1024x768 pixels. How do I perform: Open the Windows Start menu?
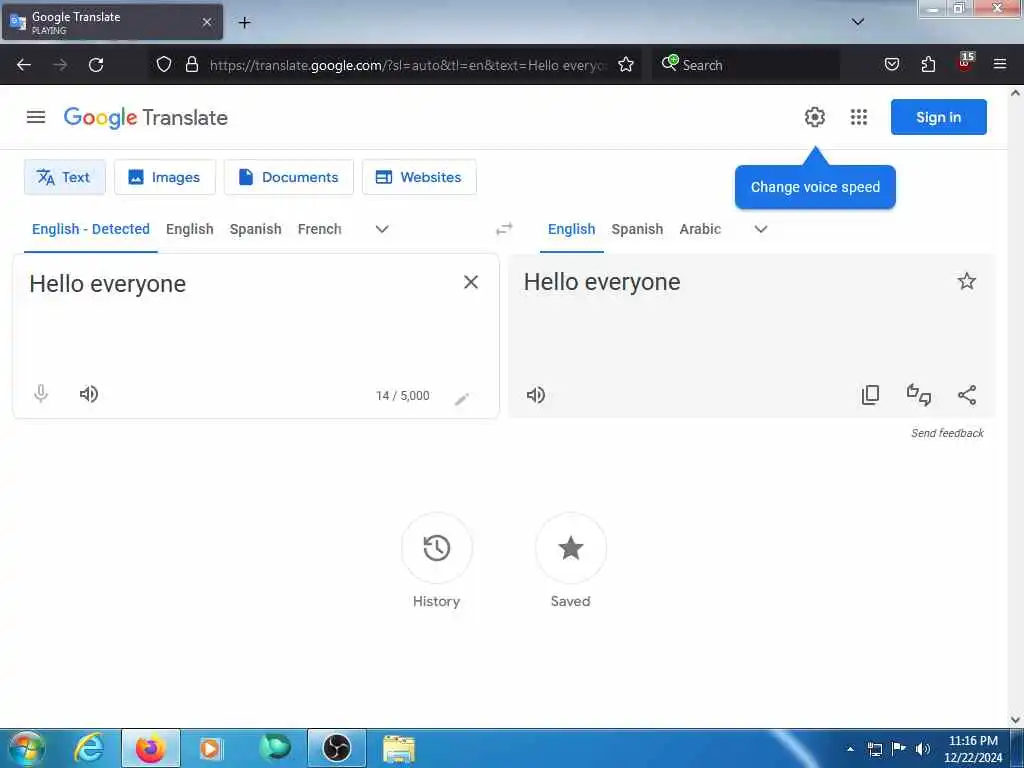pyautogui.click(x=27, y=749)
